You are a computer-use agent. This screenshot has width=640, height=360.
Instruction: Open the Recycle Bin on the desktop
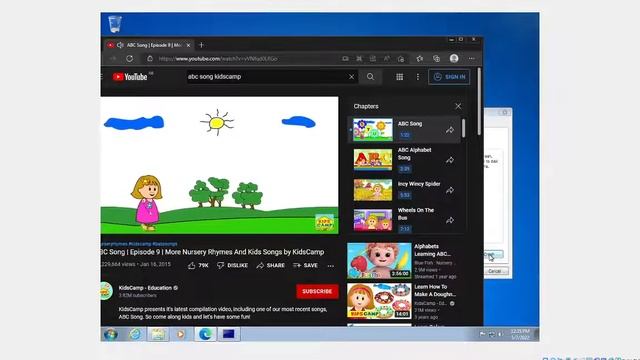tap(115, 24)
